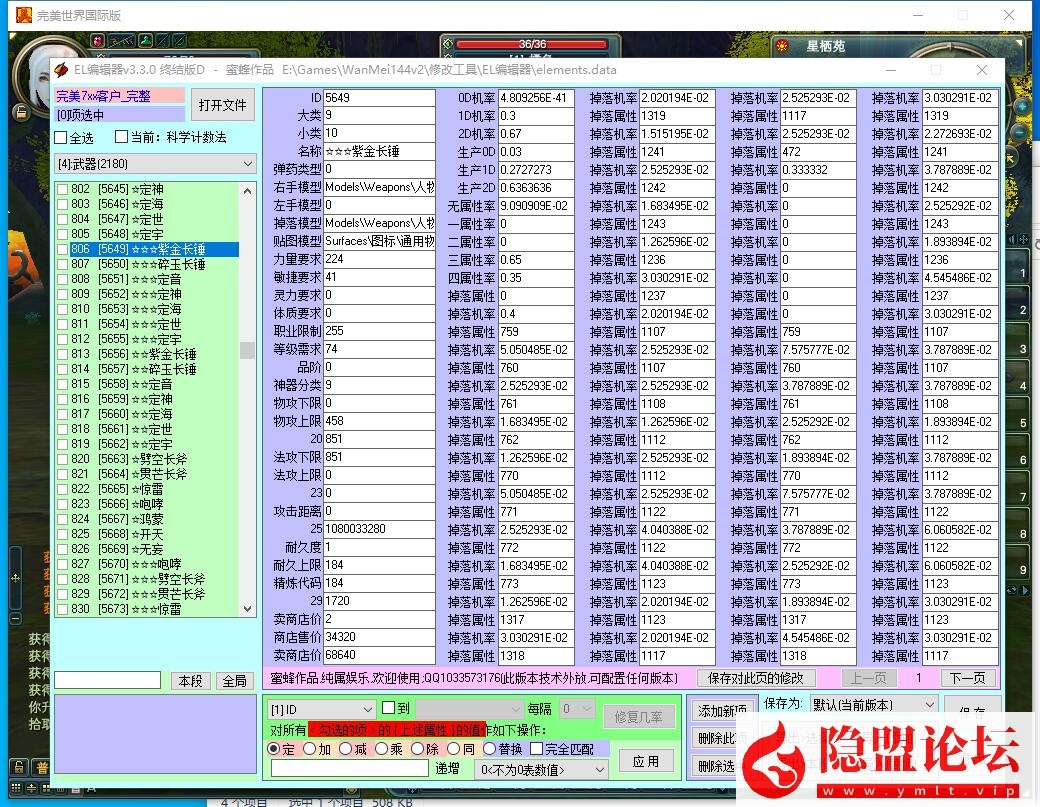This screenshot has width=1040, height=807.
Task: Select the 加 radio button
Action: [x=310, y=749]
